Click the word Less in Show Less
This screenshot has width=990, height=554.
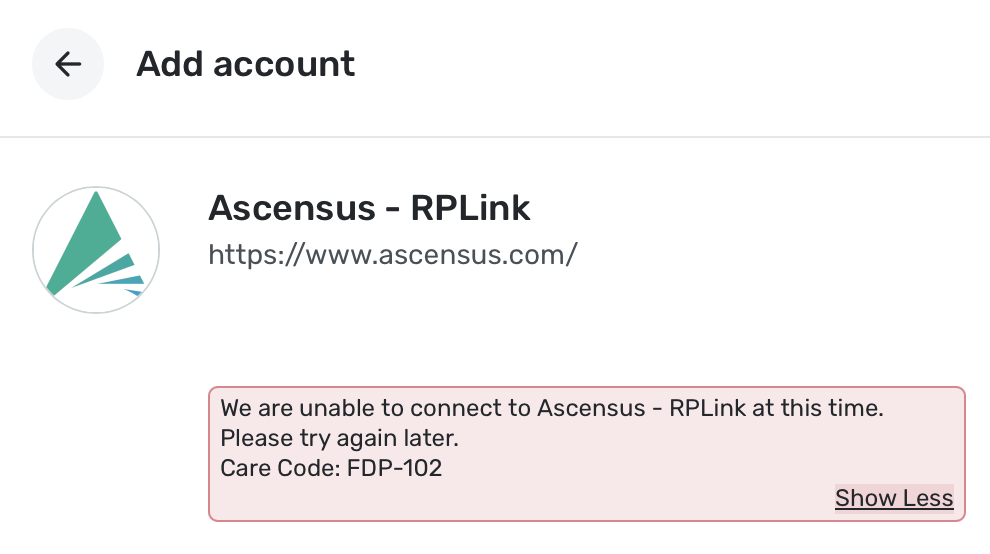click(x=928, y=498)
